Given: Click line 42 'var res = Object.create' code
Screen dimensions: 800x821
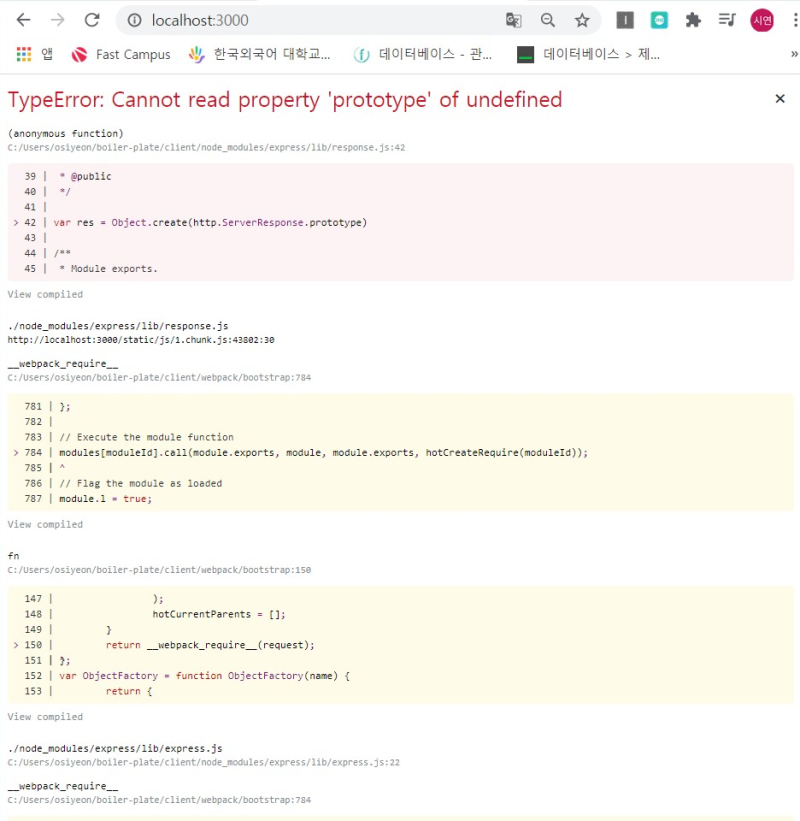Looking at the screenshot, I should (x=210, y=223).
